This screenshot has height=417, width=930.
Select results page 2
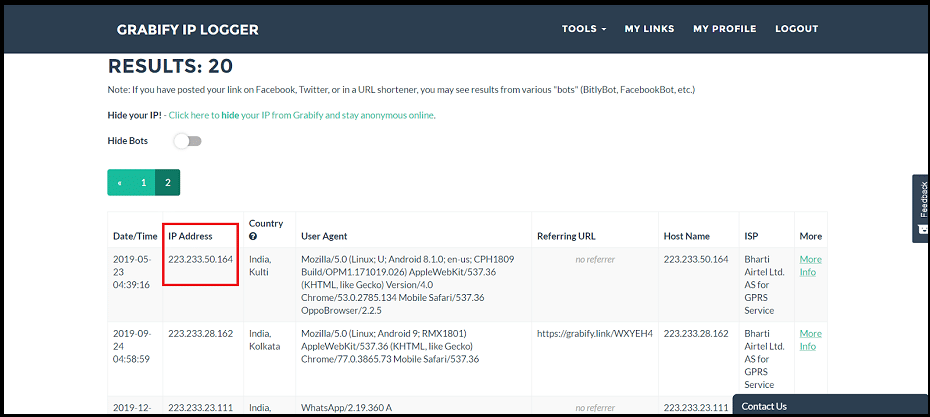(168, 183)
